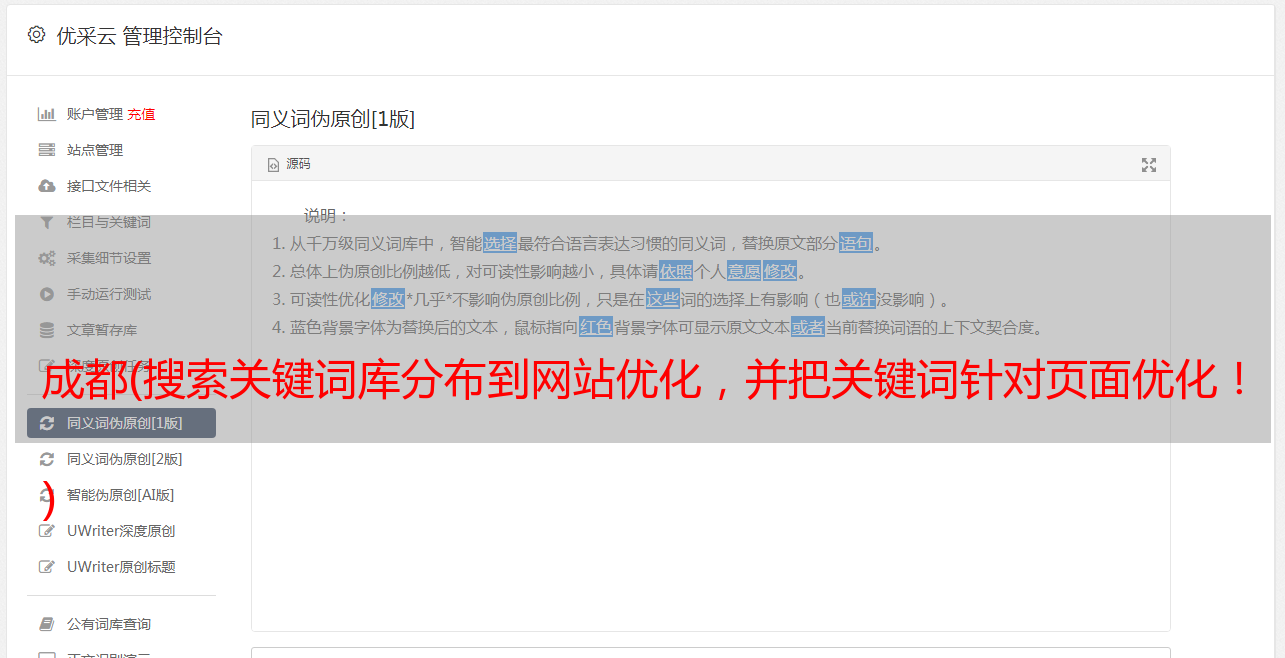
Task: Click the 文章暂存库 database icon
Action: (46, 330)
